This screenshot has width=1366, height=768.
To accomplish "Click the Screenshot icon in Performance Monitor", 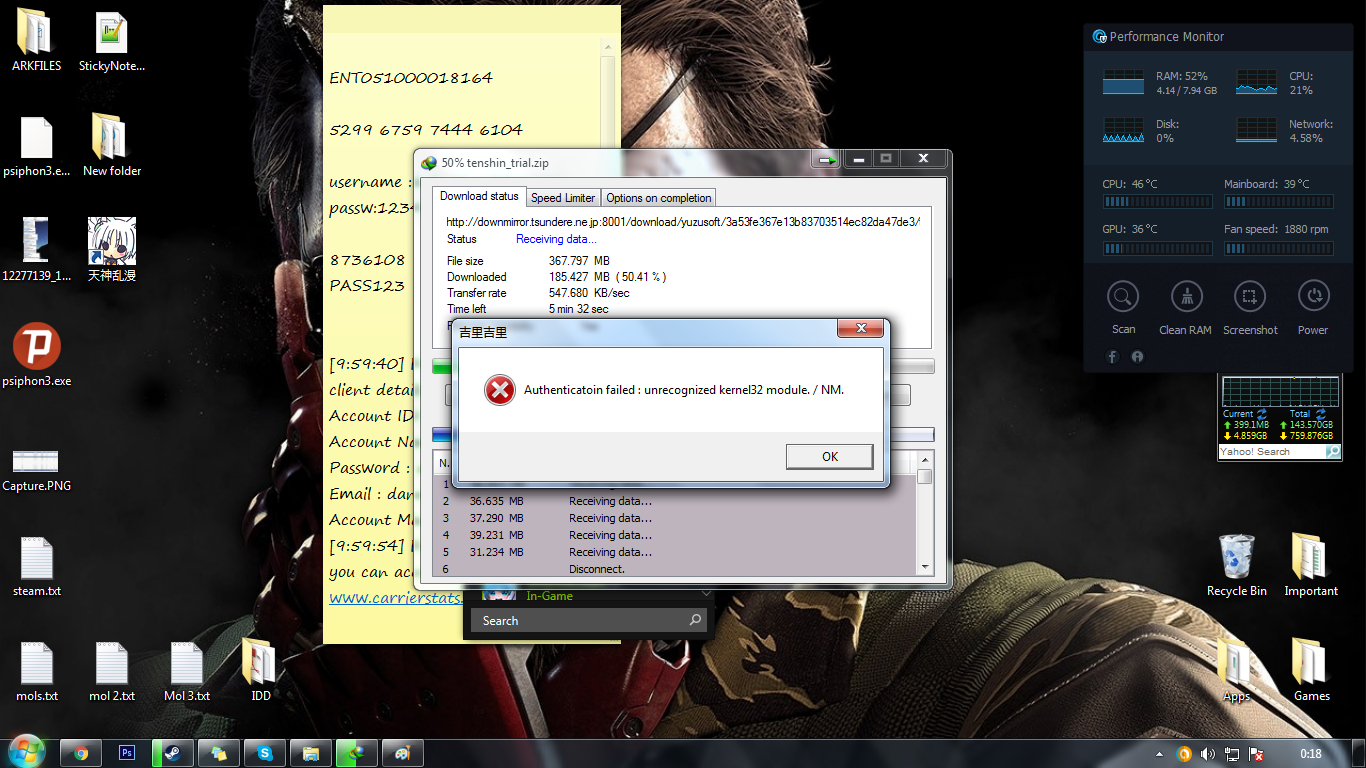I will click(x=1250, y=297).
